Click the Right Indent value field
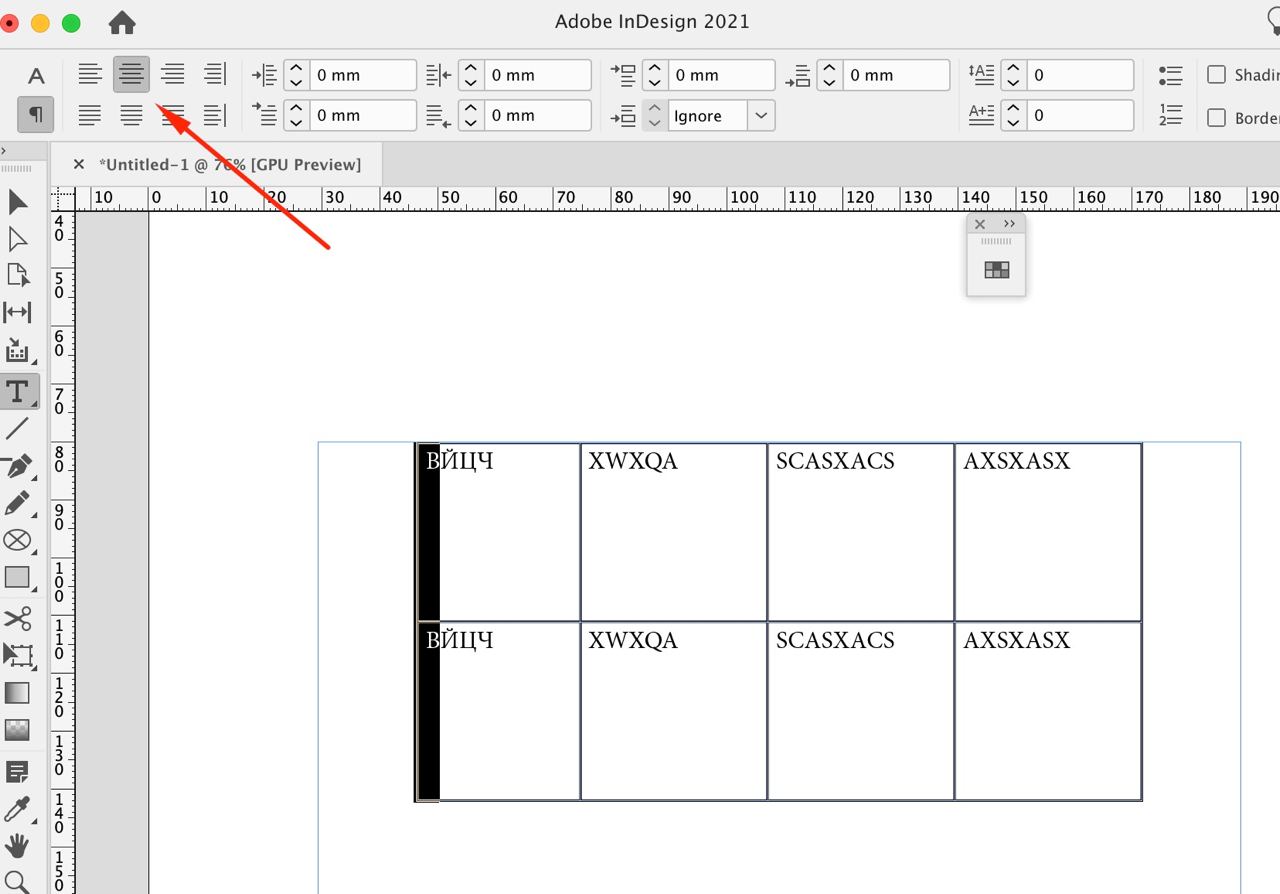Image resolution: width=1280 pixels, height=894 pixels. 538,75
